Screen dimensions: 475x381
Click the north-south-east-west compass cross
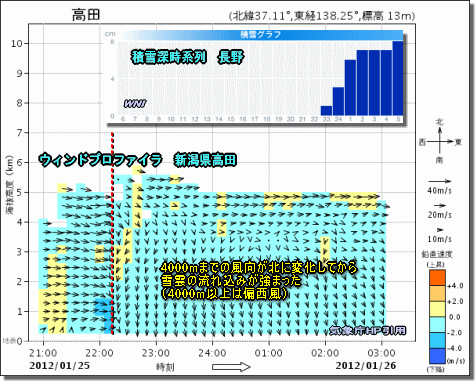tap(440, 141)
